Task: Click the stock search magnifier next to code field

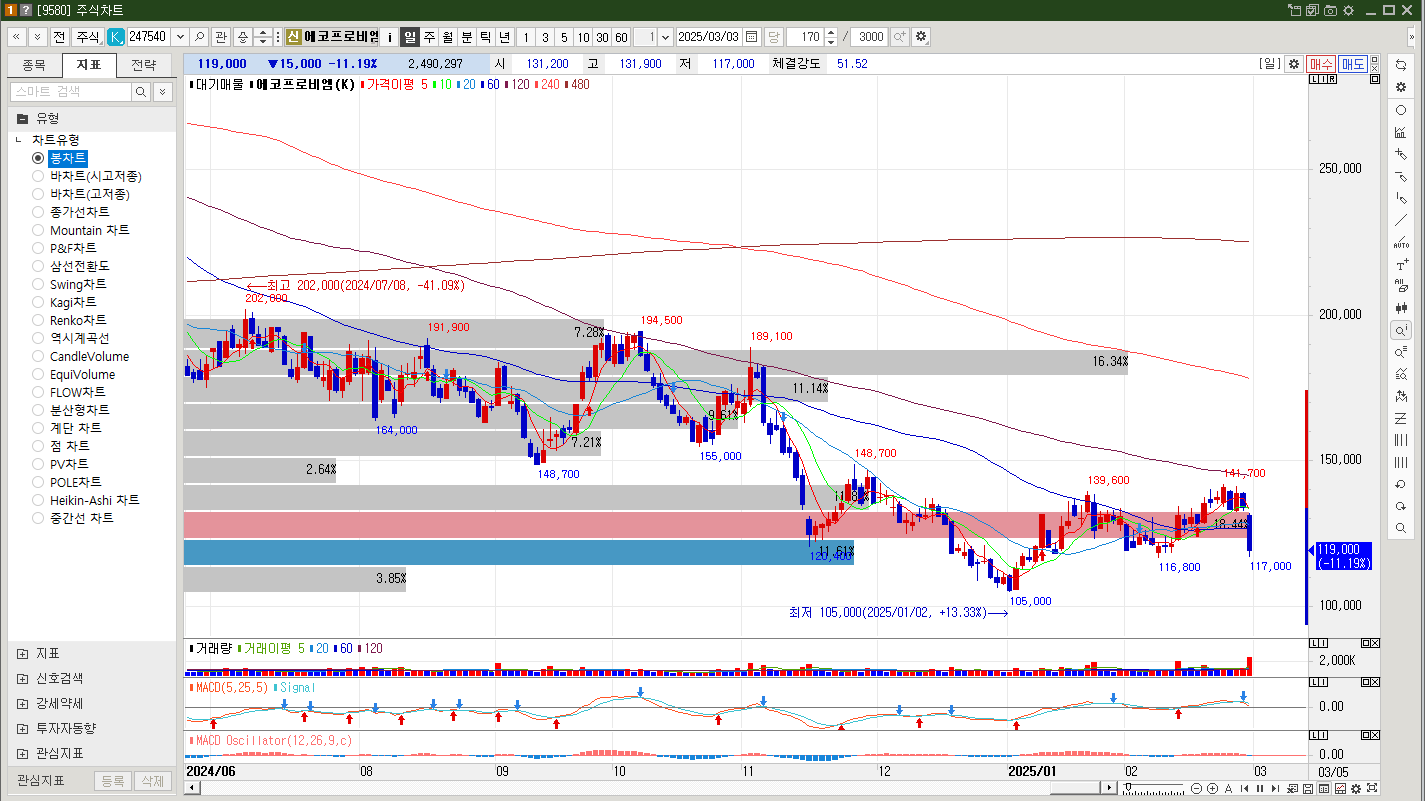Action: pos(200,36)
